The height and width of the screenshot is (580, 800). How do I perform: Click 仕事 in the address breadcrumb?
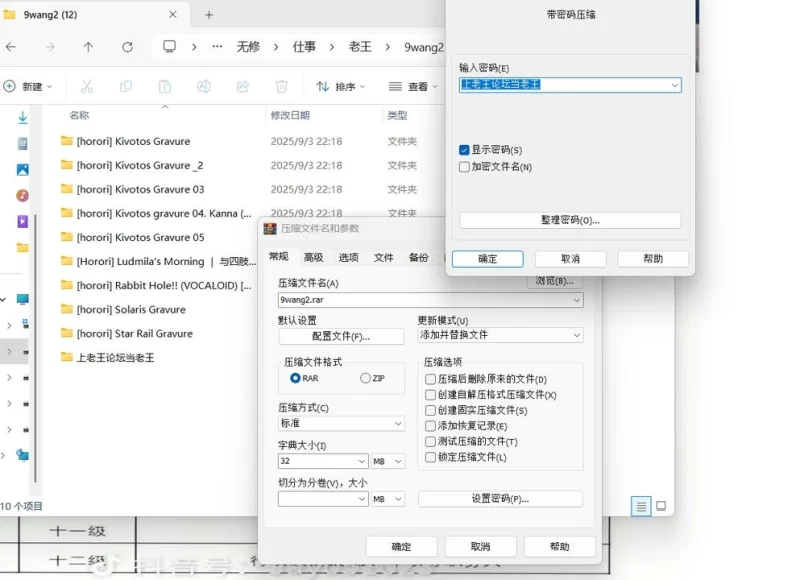pos(304,47)
